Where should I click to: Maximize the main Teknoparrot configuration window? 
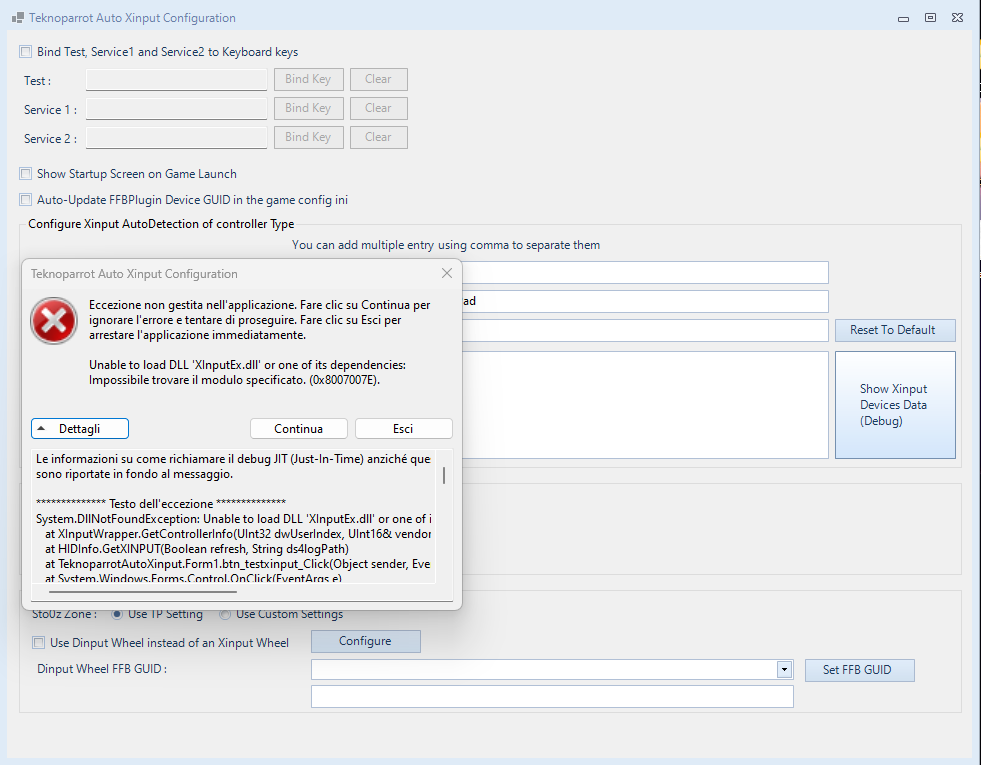click(930, 18)
